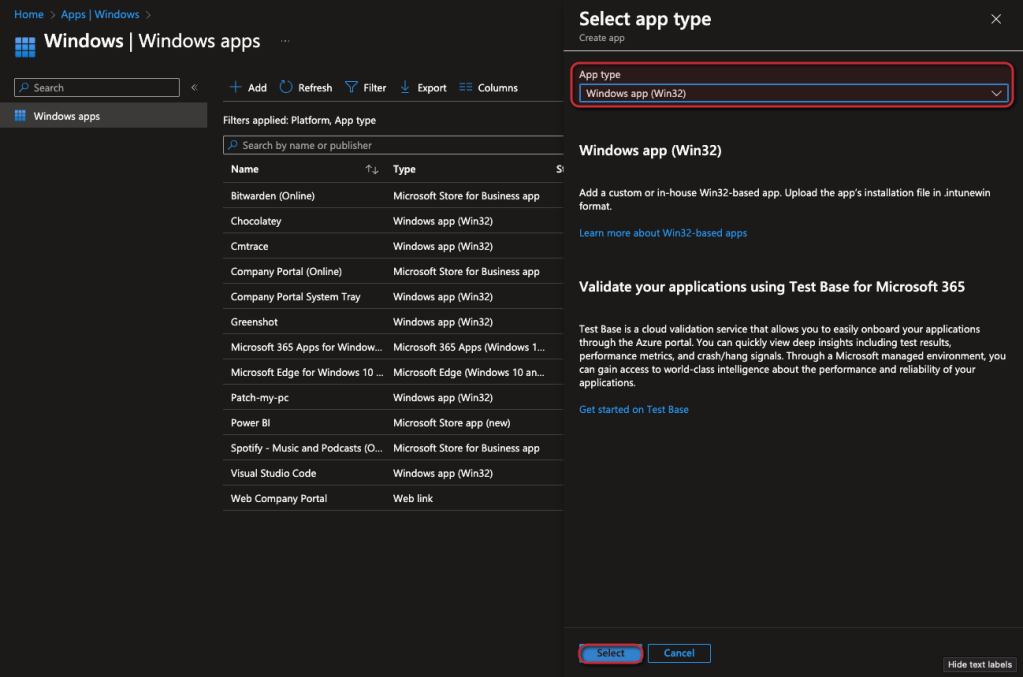Open Apps | Windows breadcrumb
This screenshot has width=1023, height=677.
[x=99, y=15]
